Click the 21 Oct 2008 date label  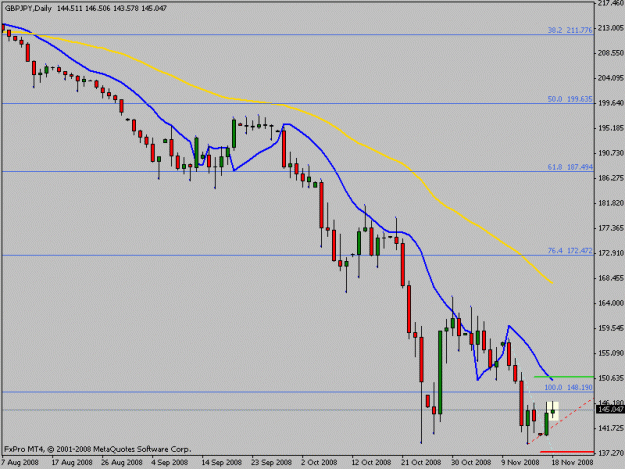pyautogui.click(x=421, y=463)
